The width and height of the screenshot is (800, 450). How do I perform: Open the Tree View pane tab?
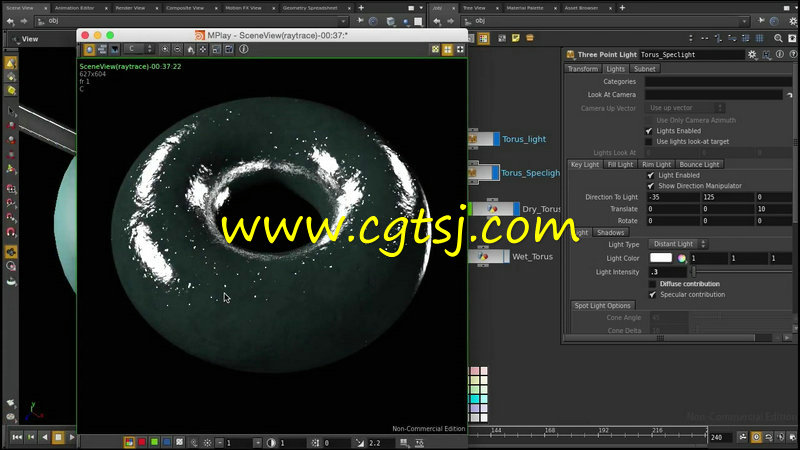click(474, 8)
